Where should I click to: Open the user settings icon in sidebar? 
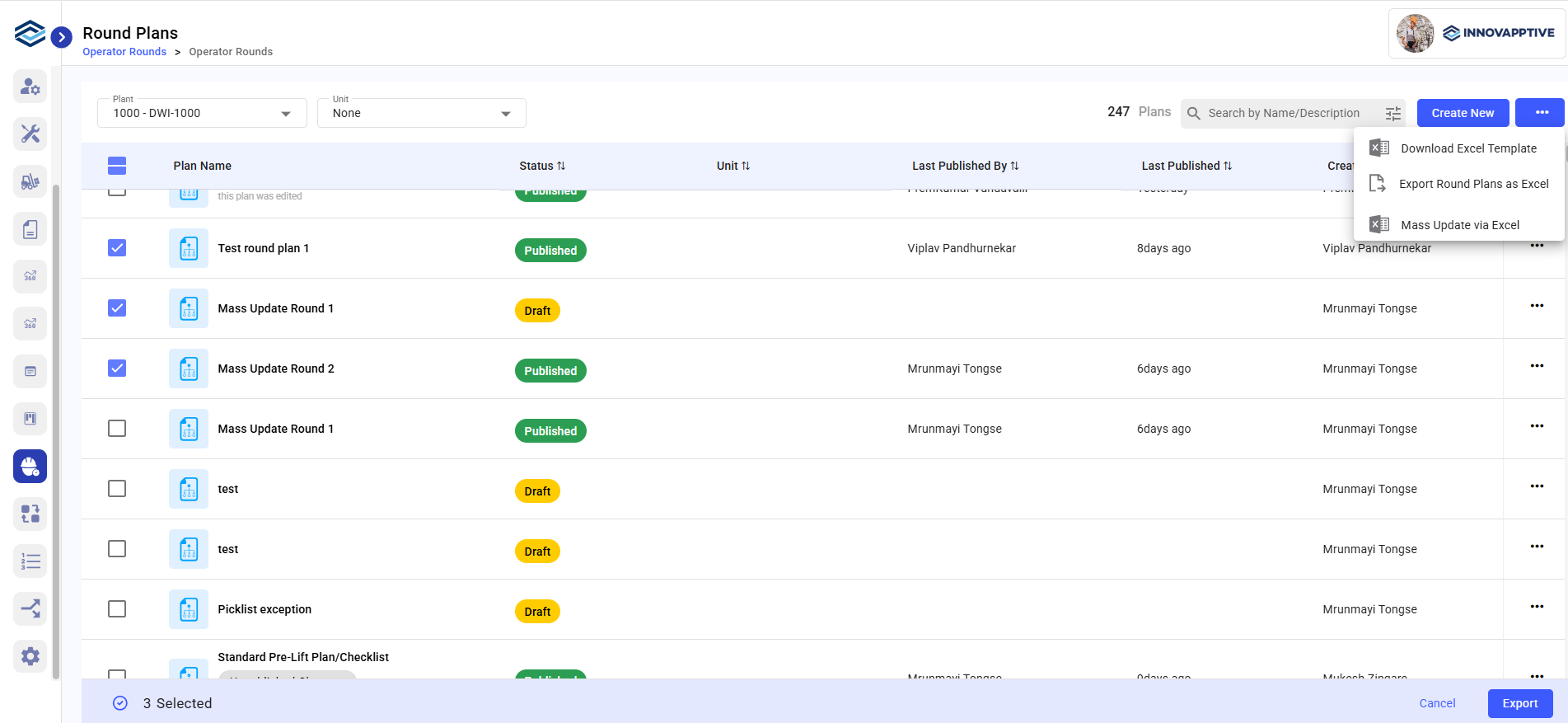tap(30, 87)
